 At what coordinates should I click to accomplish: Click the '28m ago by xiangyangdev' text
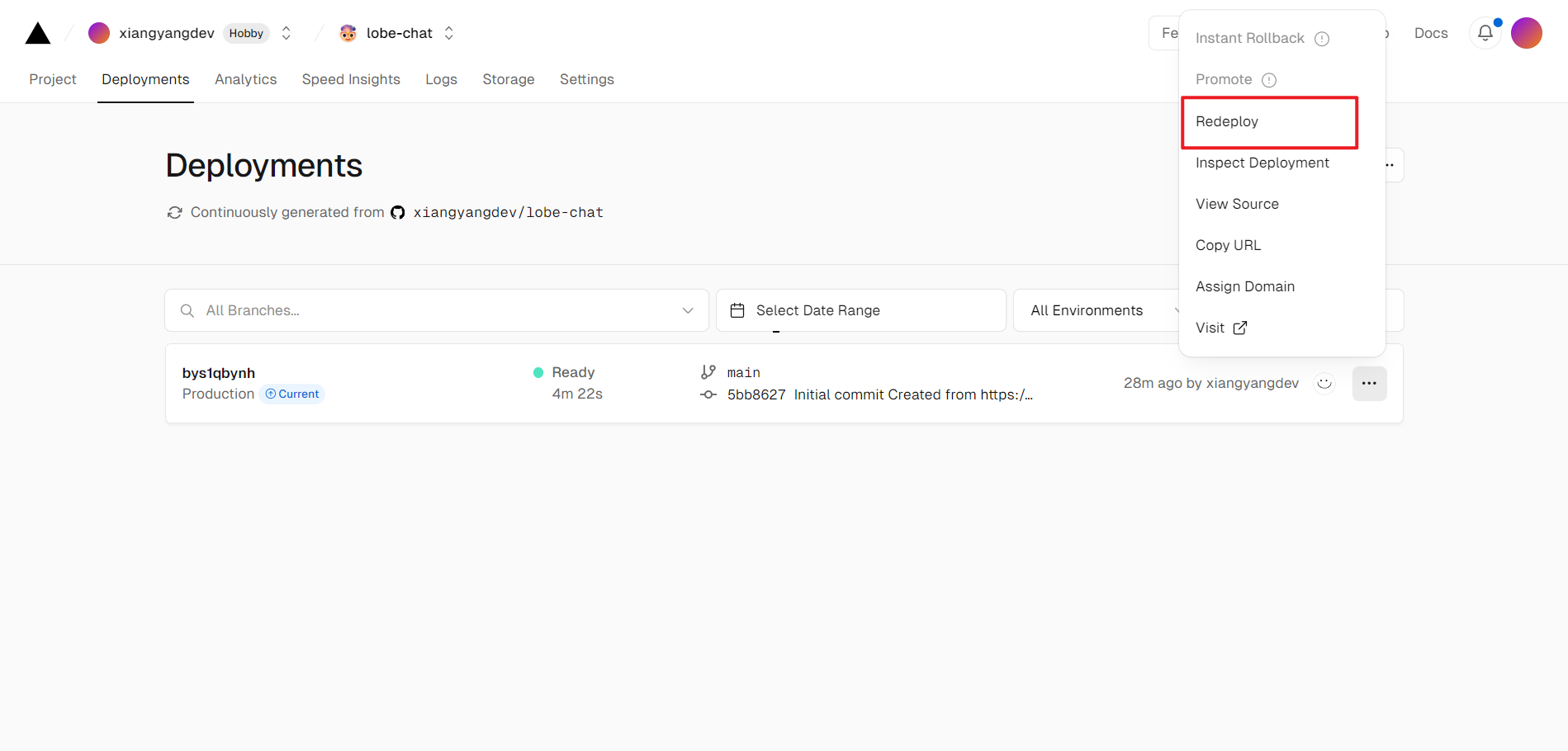point(1211,383)
